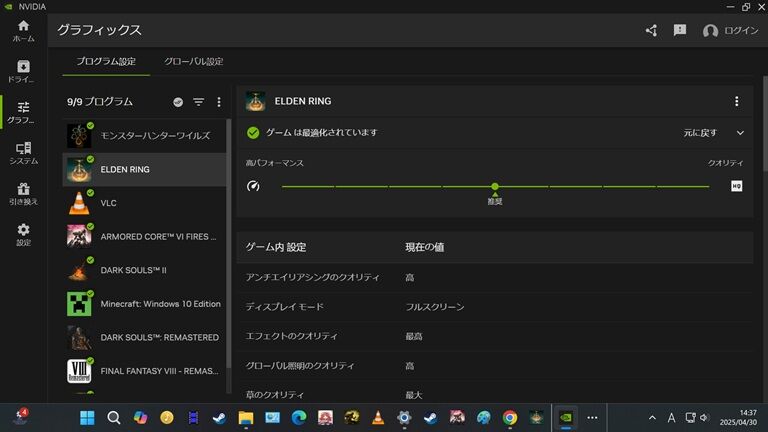
Task: Open File Explorer from the taskbar
Action: (246, 418)
